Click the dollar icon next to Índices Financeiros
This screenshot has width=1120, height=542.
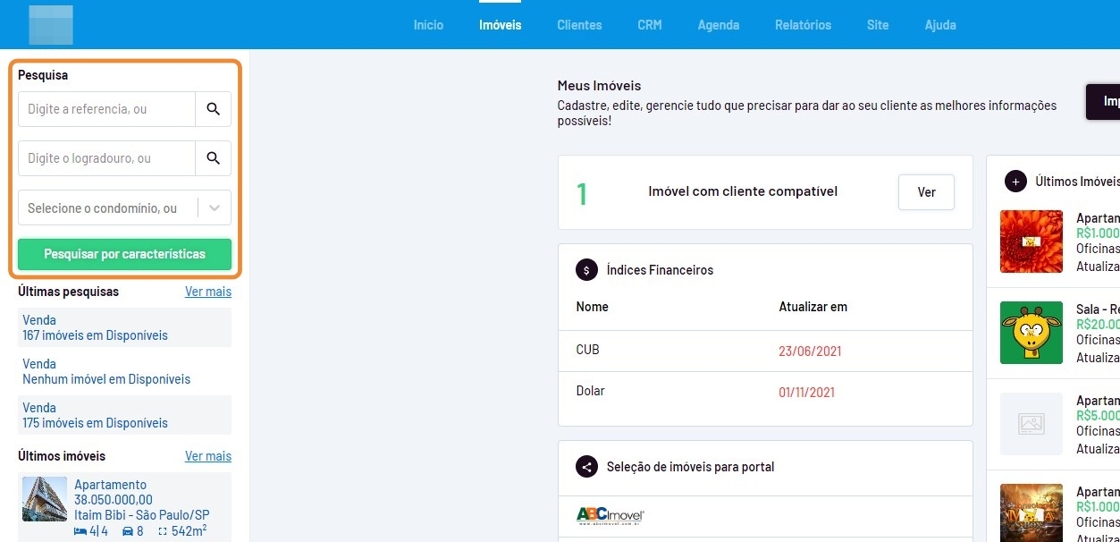pyautogui.click(x=586, y=270)
